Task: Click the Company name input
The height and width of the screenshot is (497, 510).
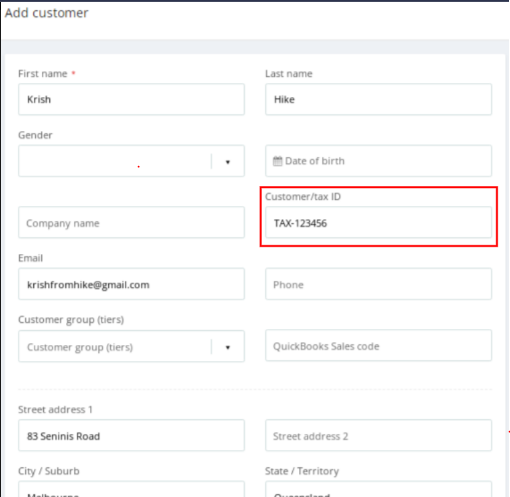Action: (x=131, y=222)
